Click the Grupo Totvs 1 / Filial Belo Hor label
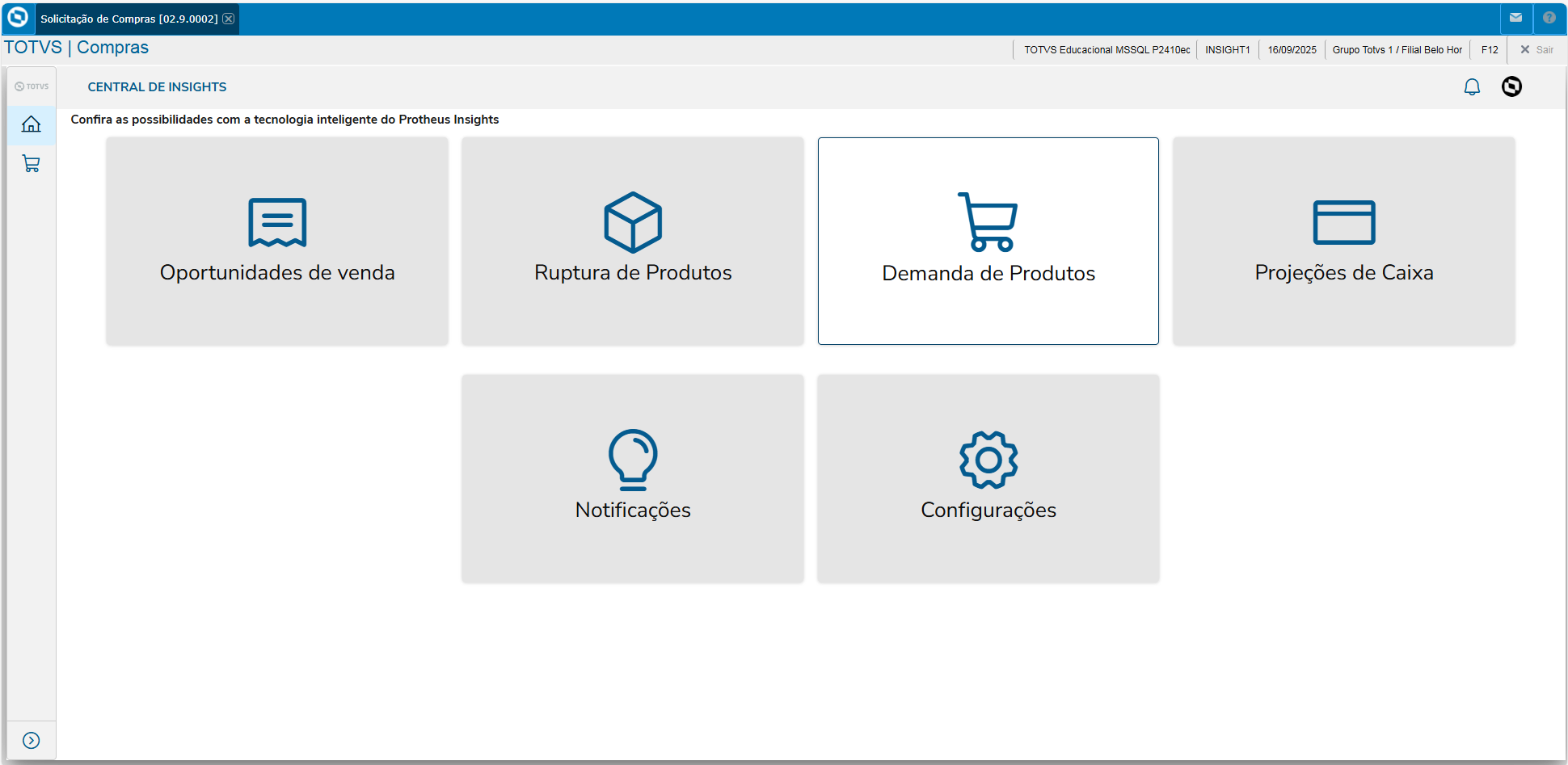Image resolution: width=1568 pixels, height=765 pixels. 1397,49
